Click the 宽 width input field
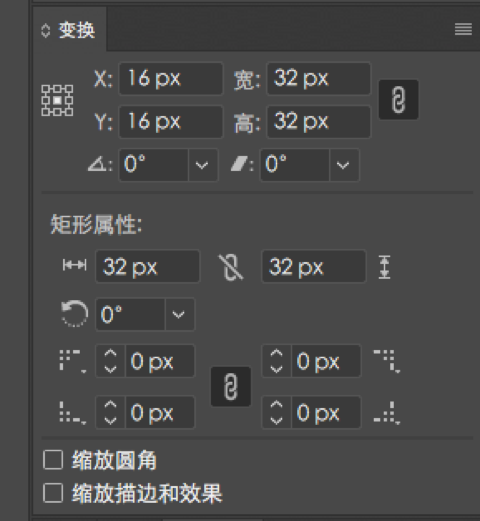The image size is (480, 521). [x=318, y=79]
